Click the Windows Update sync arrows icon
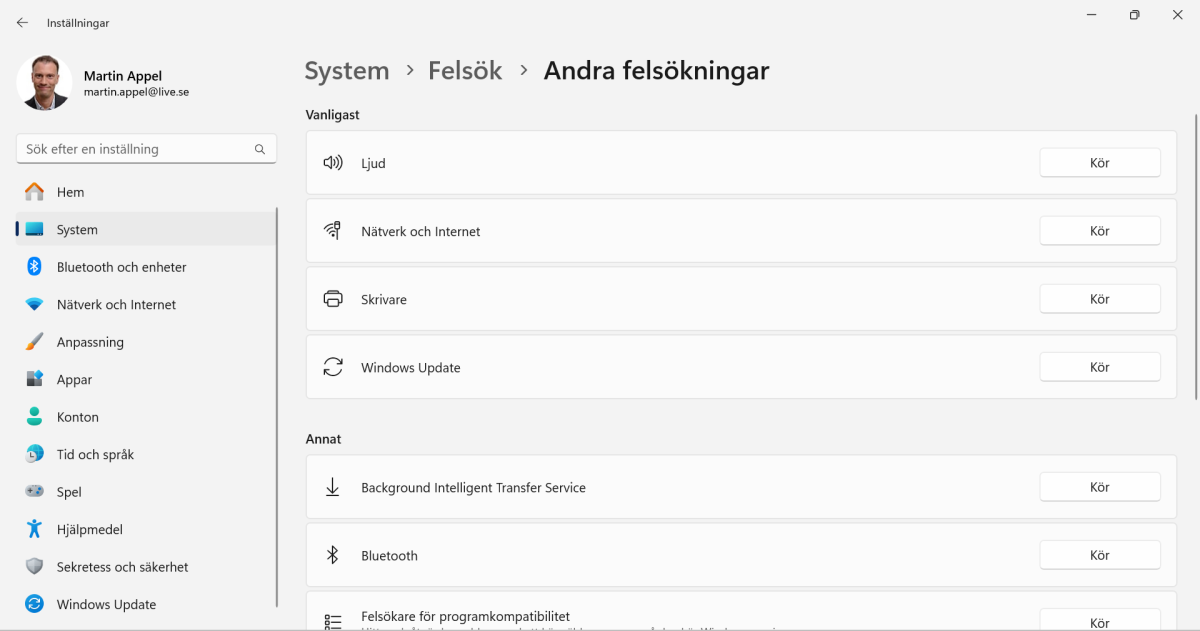This screenshot has height=631, width=1200. pyautogui.click(x=333, y=367)
